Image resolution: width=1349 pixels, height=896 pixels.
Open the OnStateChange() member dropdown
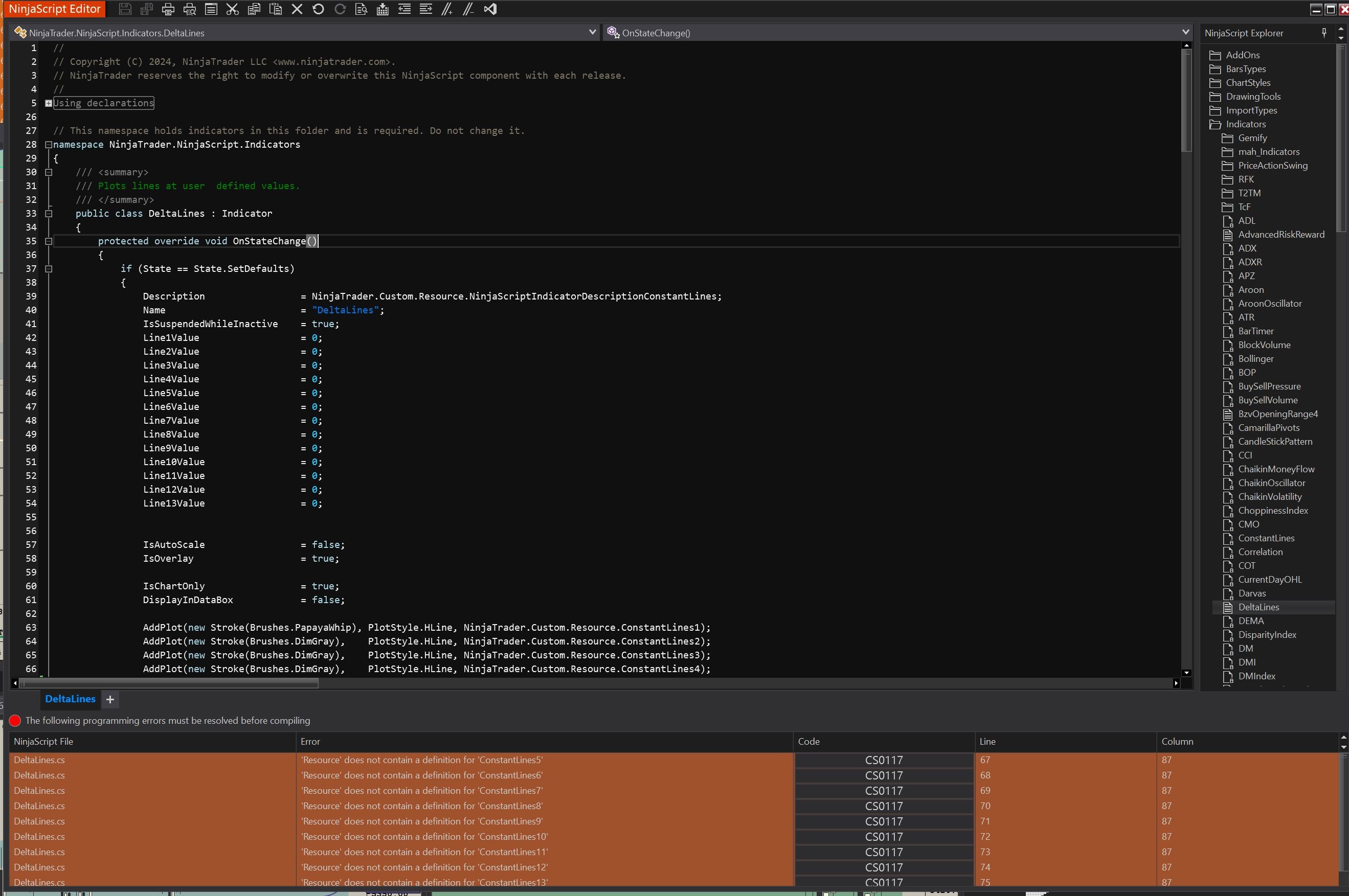(x=1185, y=33)
